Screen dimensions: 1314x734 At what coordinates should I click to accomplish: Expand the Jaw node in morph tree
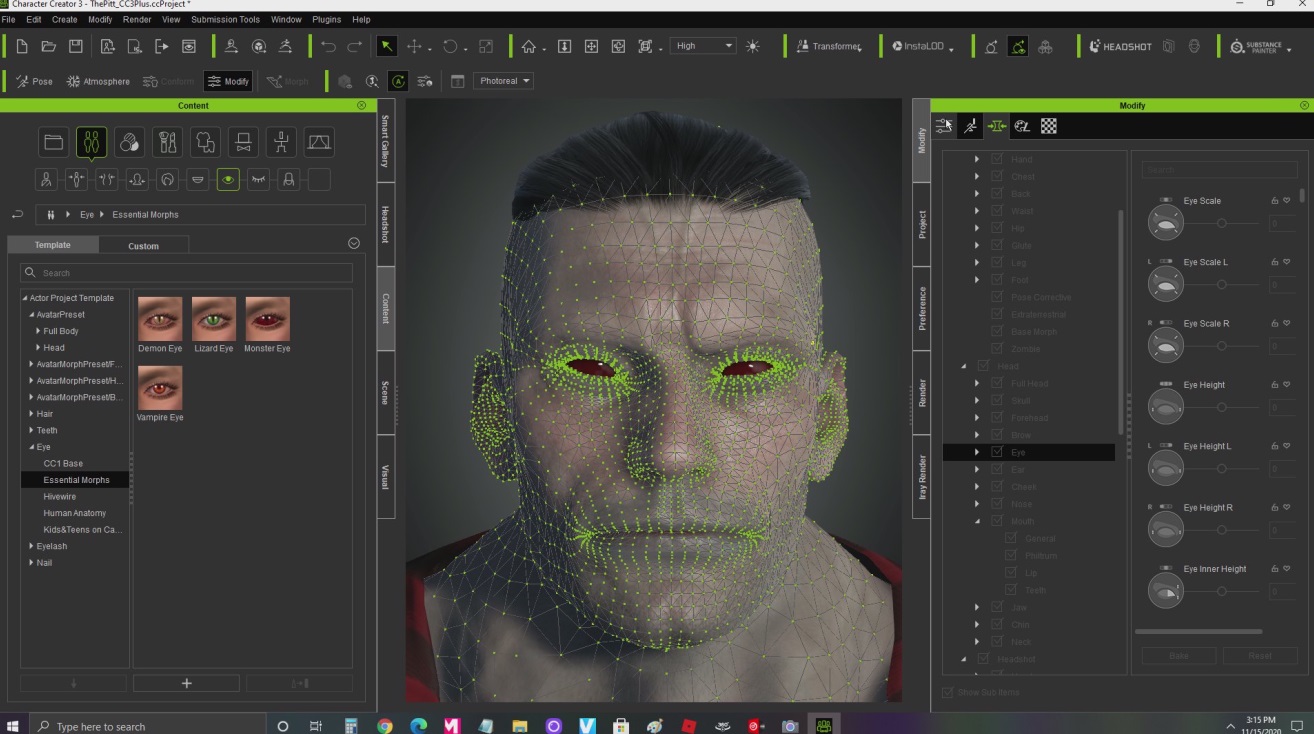coord(977,607)
